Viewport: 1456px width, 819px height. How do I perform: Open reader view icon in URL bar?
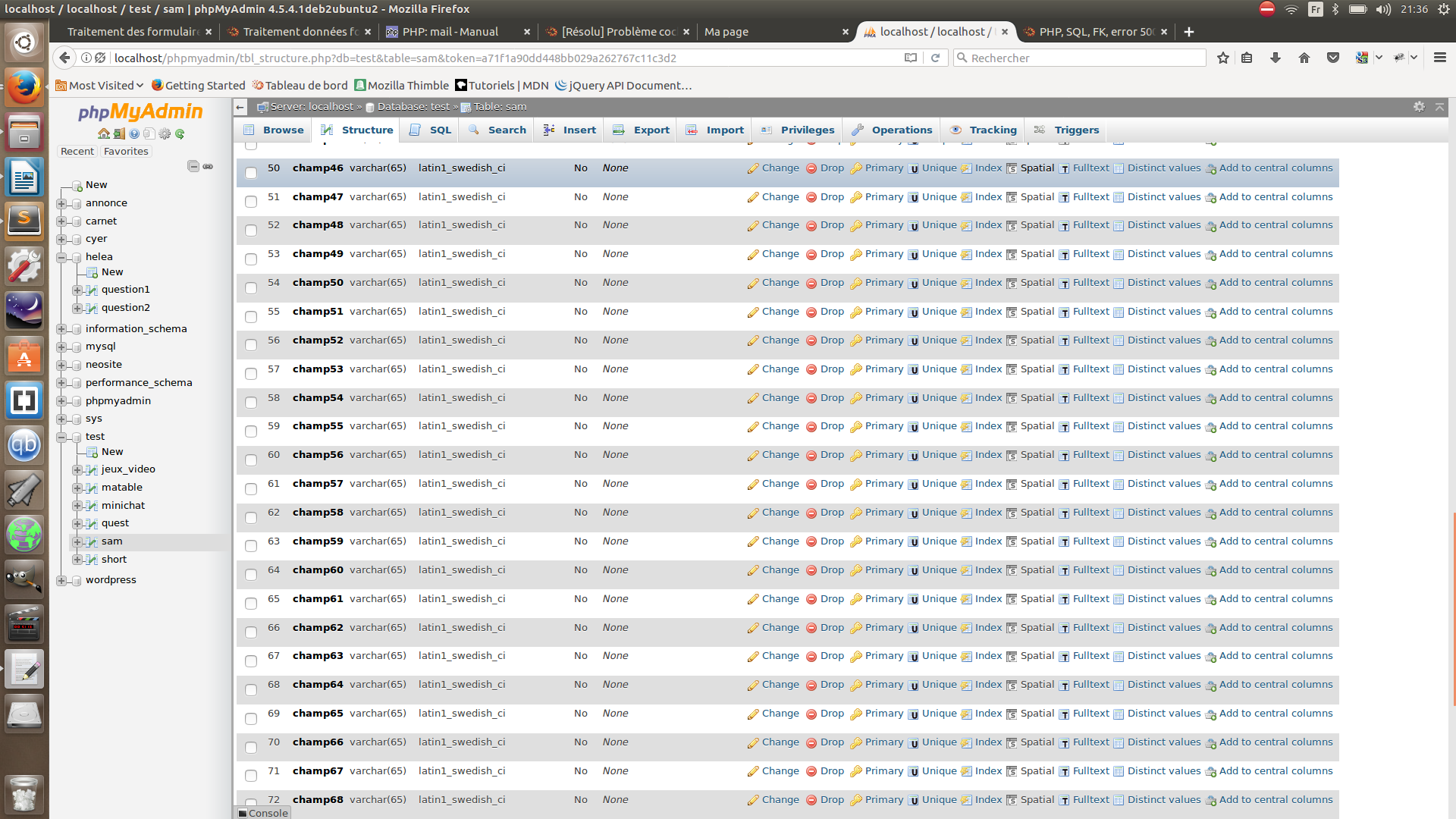(911, 58)
